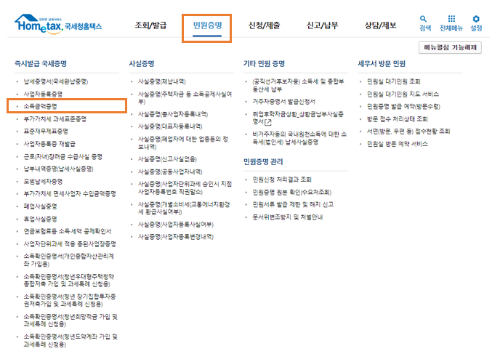Open 서면(방문, 우편 등) 접수현황 조회
The height and width of the screenshot is (363, 500).
tap(408, 131)
